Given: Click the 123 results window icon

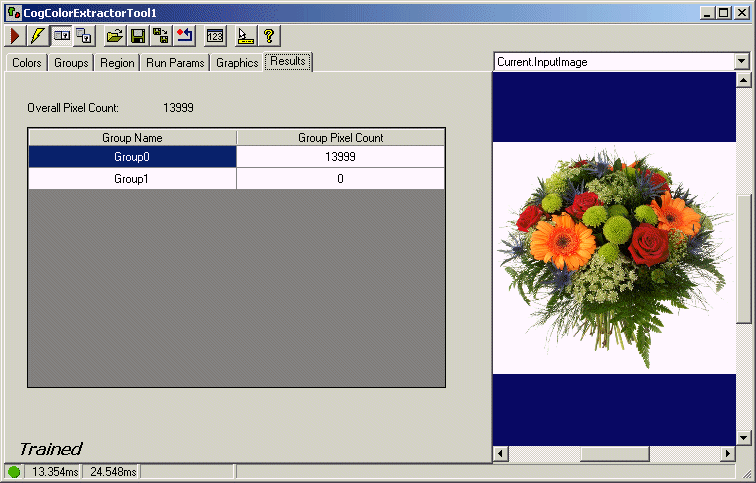Looking at the screenshot, I should 215,36.
